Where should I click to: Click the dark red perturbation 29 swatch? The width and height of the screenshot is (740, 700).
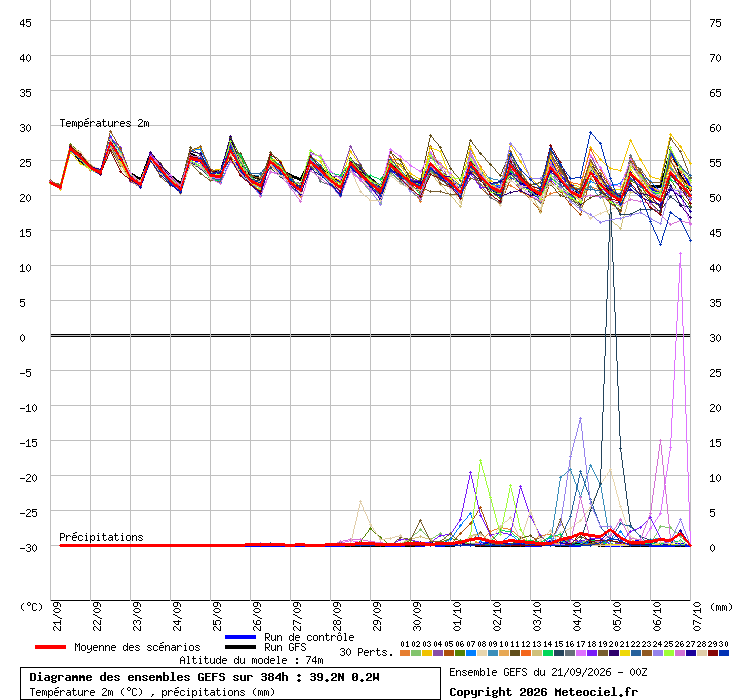coord(713,653)
